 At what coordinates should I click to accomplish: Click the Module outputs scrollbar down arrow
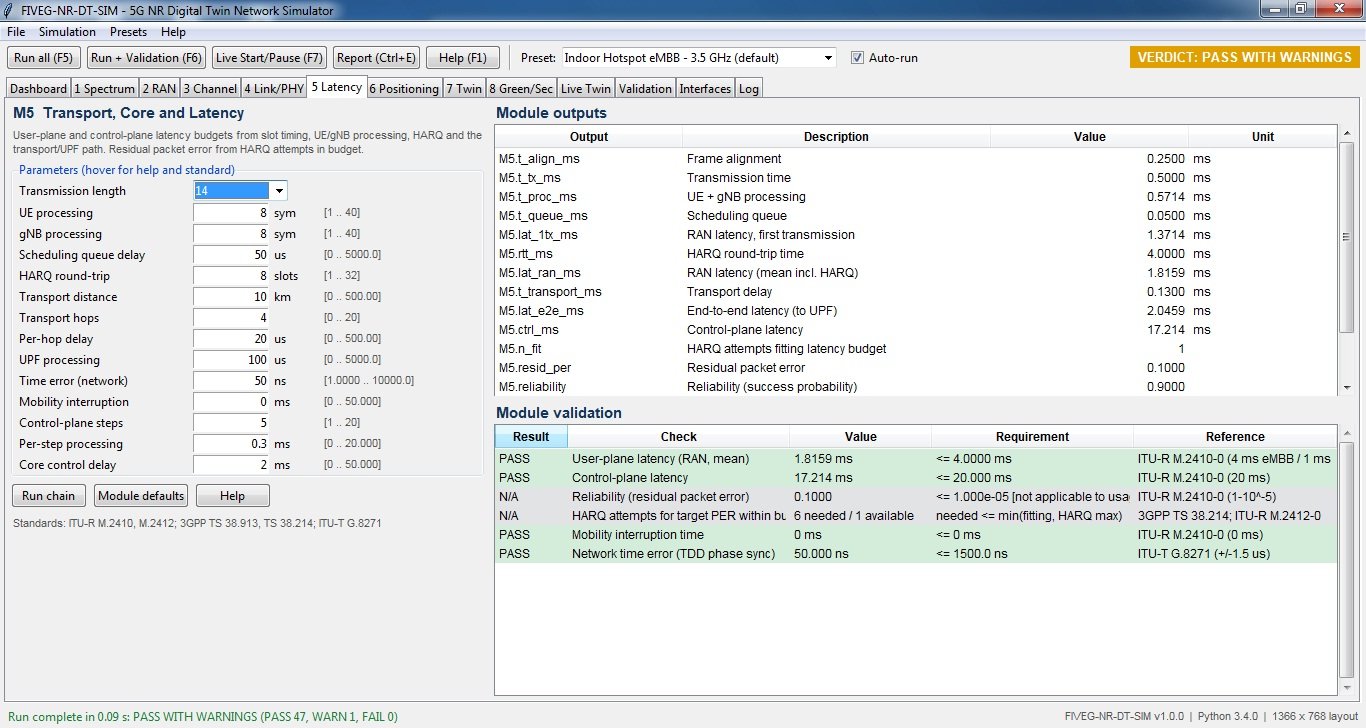[x=1346, y=387]
